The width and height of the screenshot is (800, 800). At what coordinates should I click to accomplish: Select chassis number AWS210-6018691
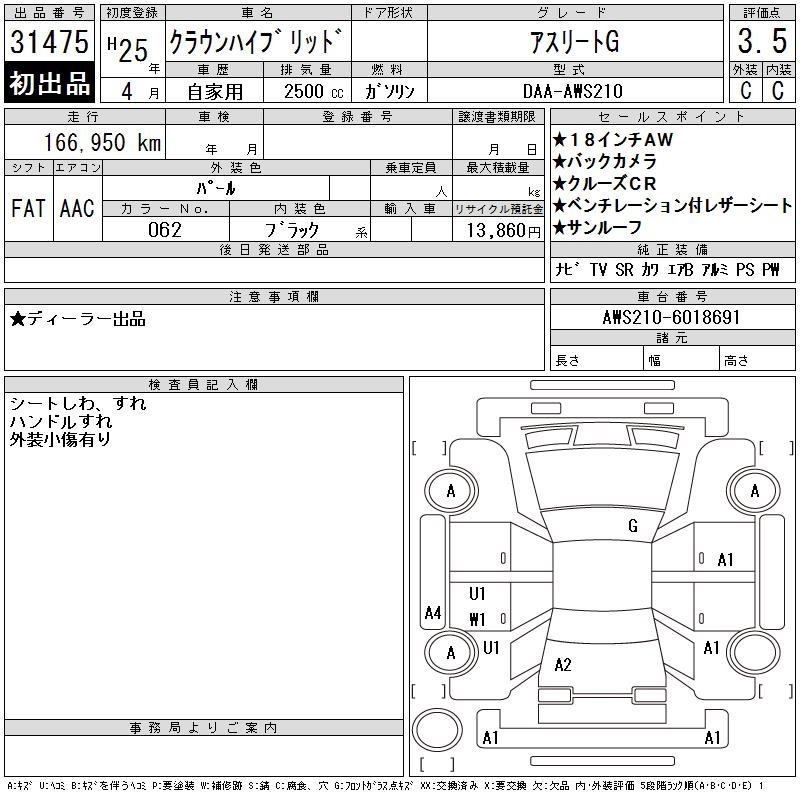(x=671, y=317)
